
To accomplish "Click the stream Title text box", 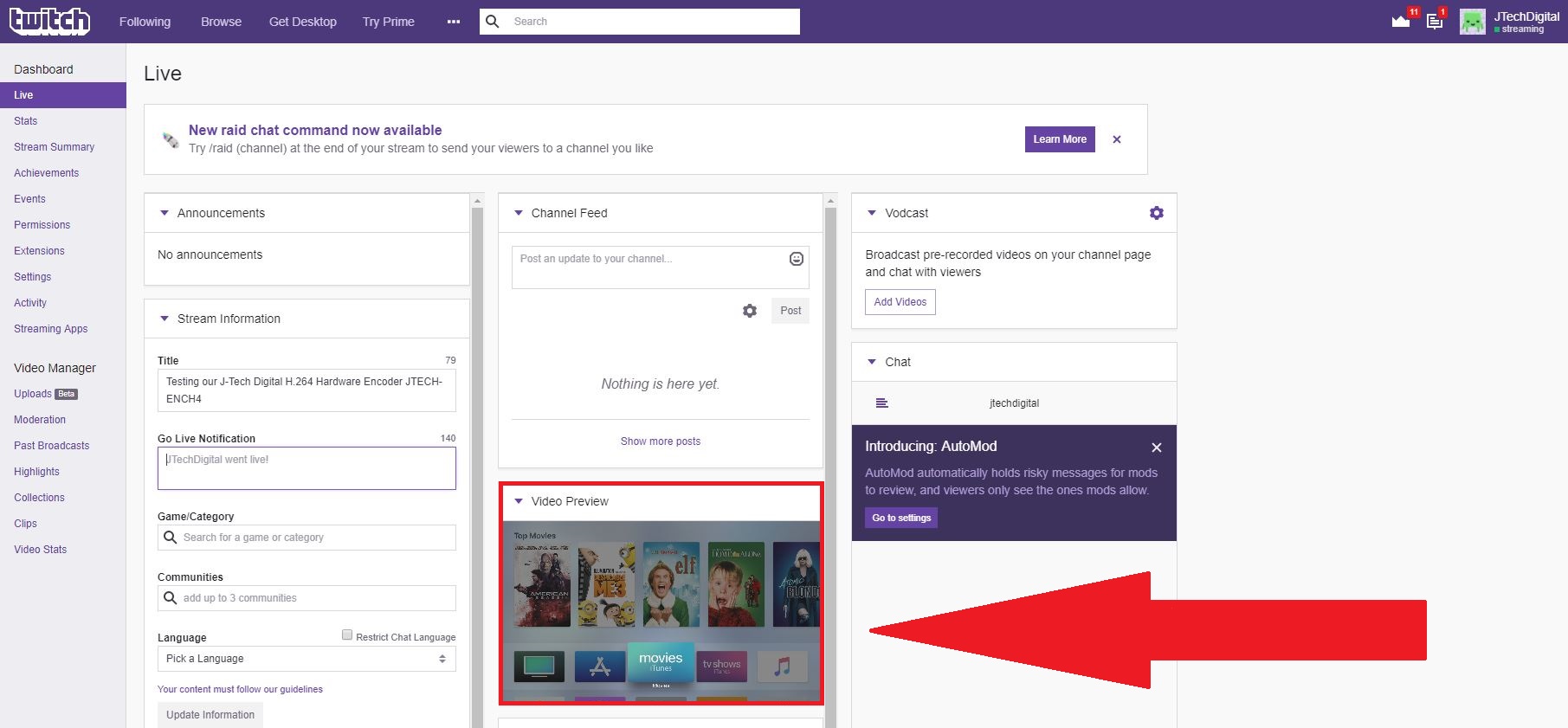I will 307,390.
